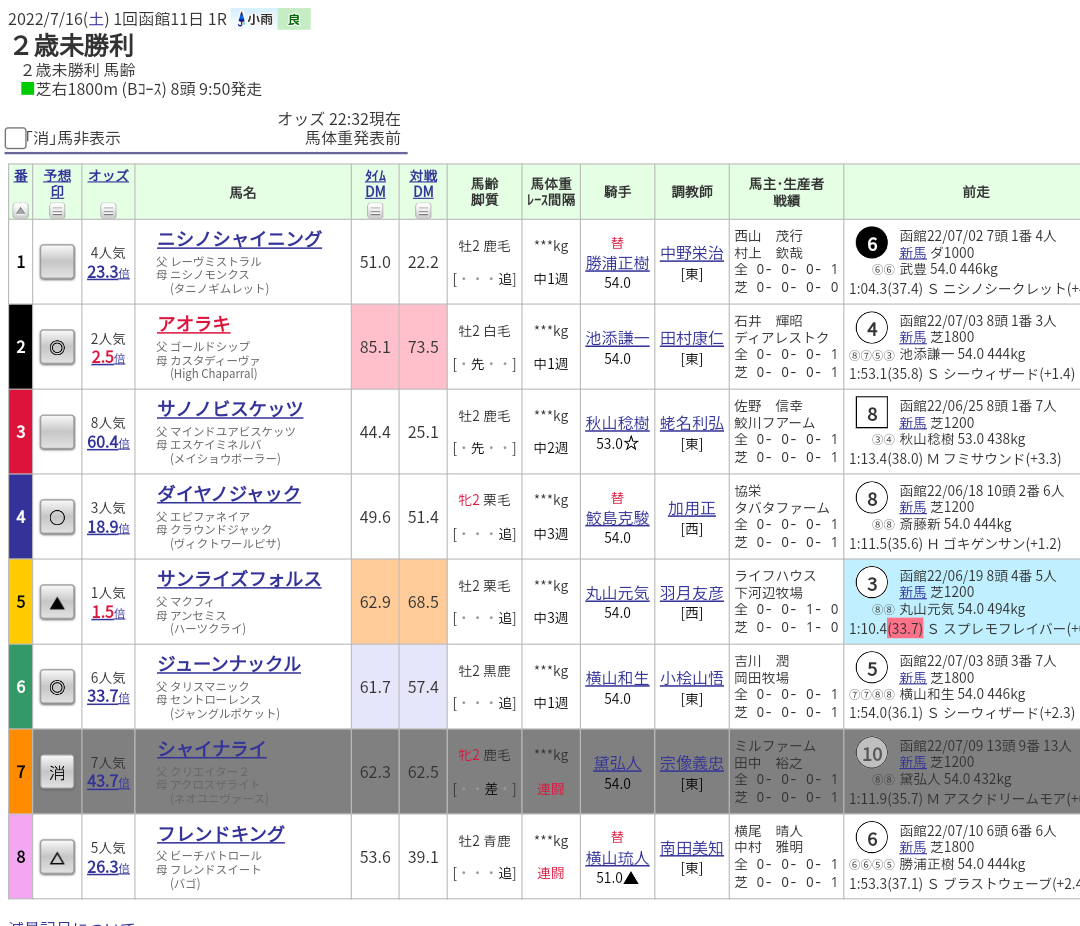Click the 対戦DM header link
Viewport: 1080px width, 926px height.
click(424, 183)
